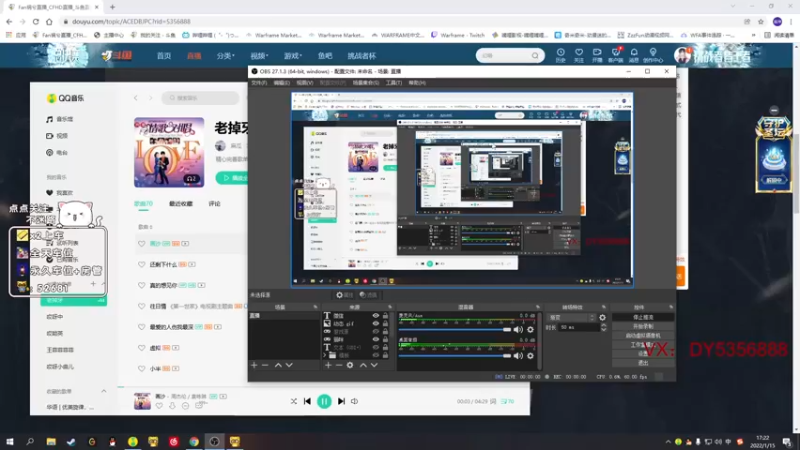Adjust volume slider of first mixer track
Image resolution: width=800 pixels, height=450 pixels.
[455, 330]
